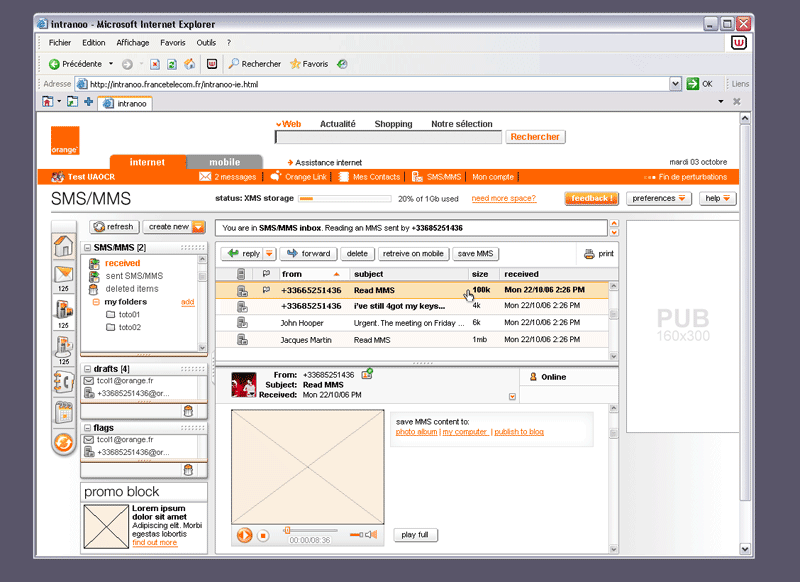The image size is (800, 582).
Task: Collapse the SMS/MMS panel
Action: tap(88, 247)
